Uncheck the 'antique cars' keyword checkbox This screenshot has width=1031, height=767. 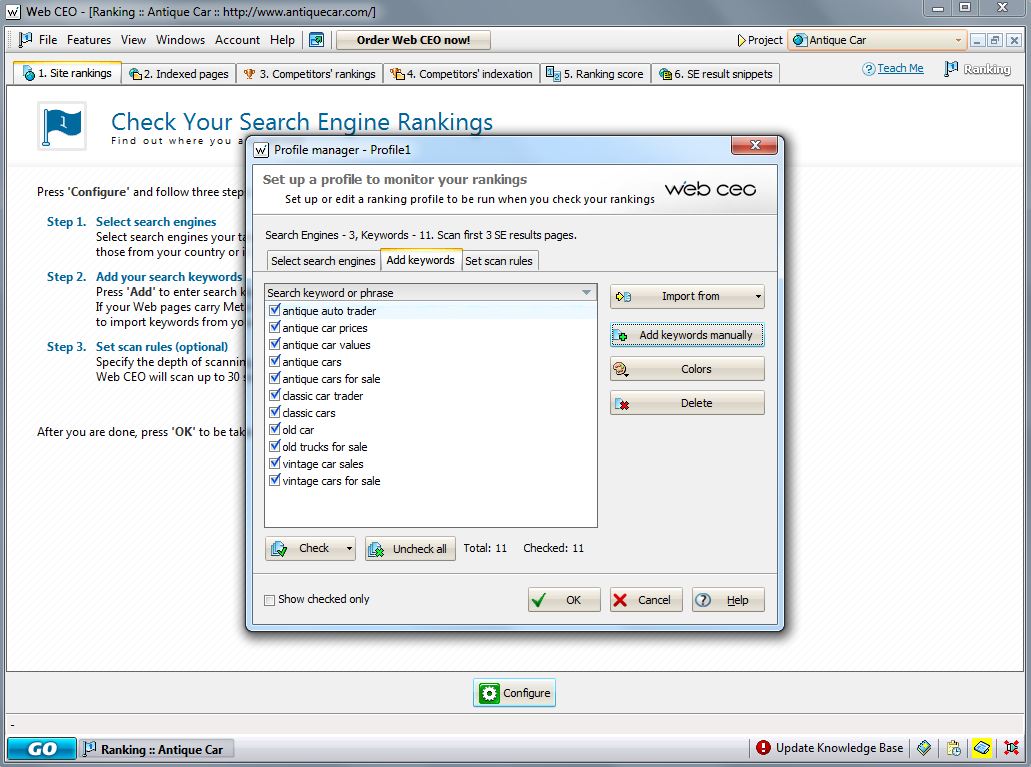click(x=275, y=361)
